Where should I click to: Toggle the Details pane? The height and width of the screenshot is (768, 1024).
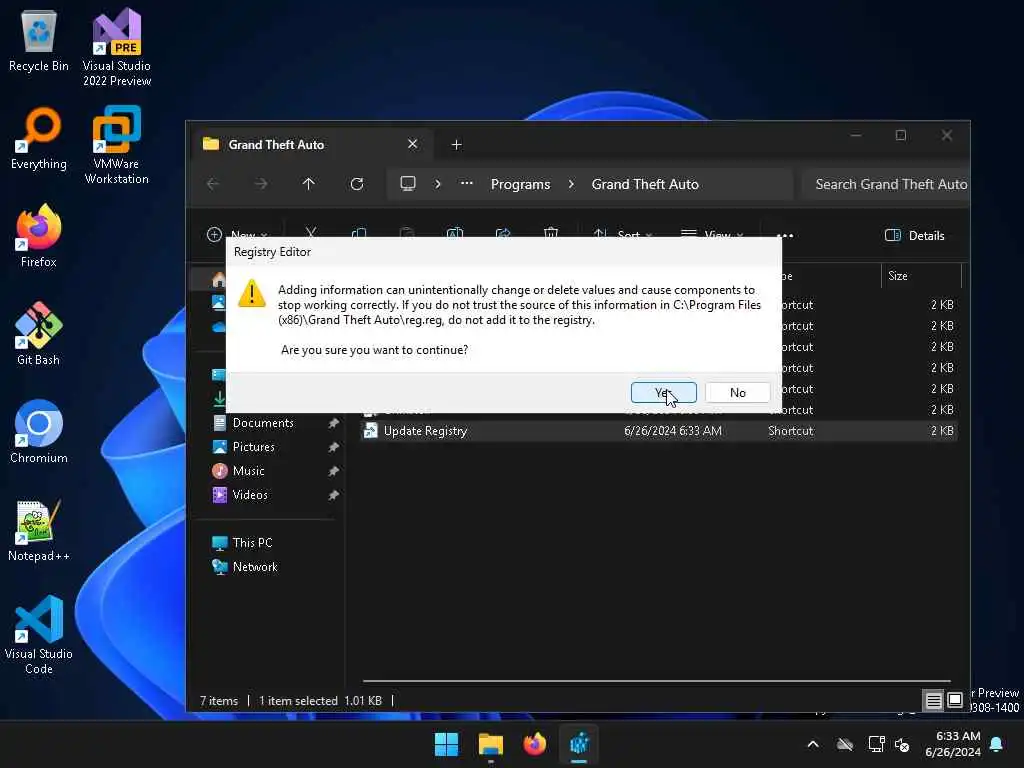coord(914,236)
